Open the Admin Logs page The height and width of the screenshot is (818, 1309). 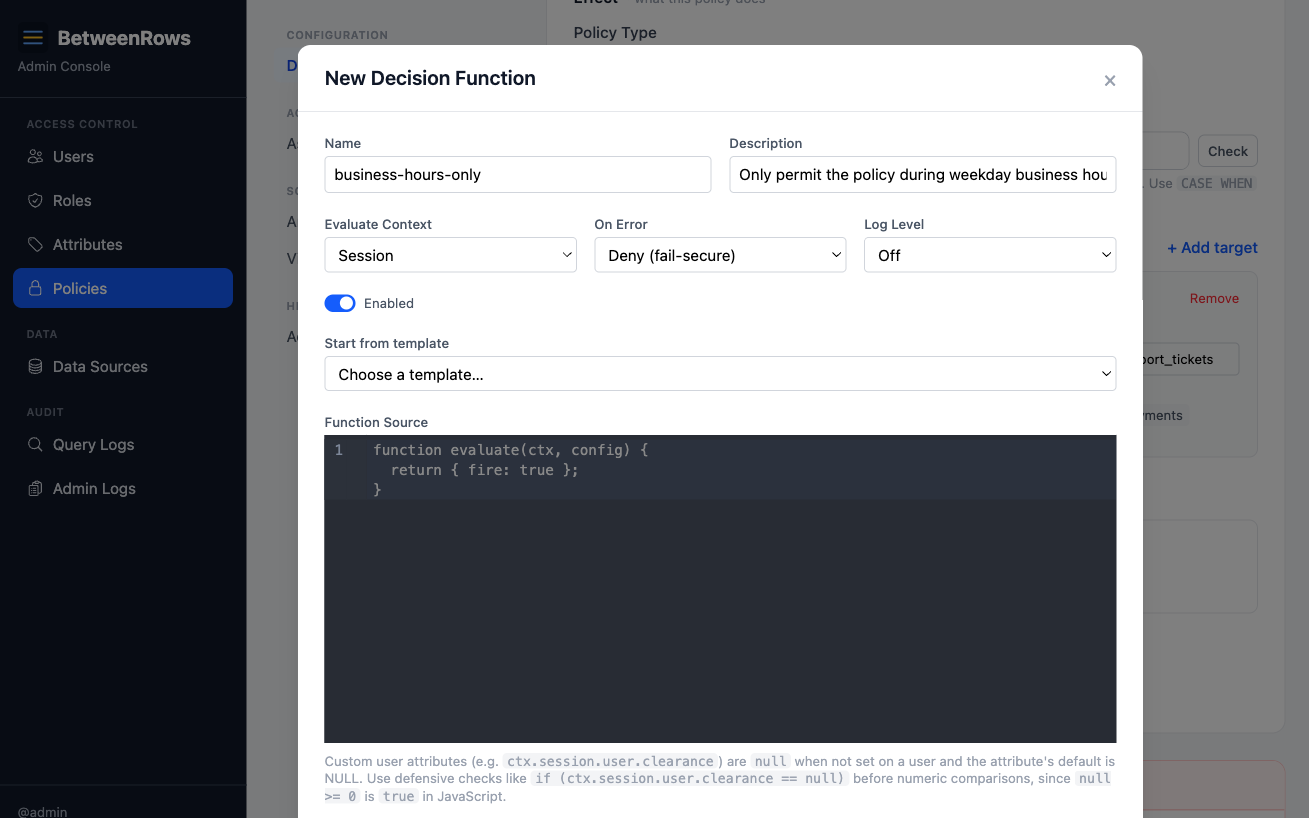point(123,489)
